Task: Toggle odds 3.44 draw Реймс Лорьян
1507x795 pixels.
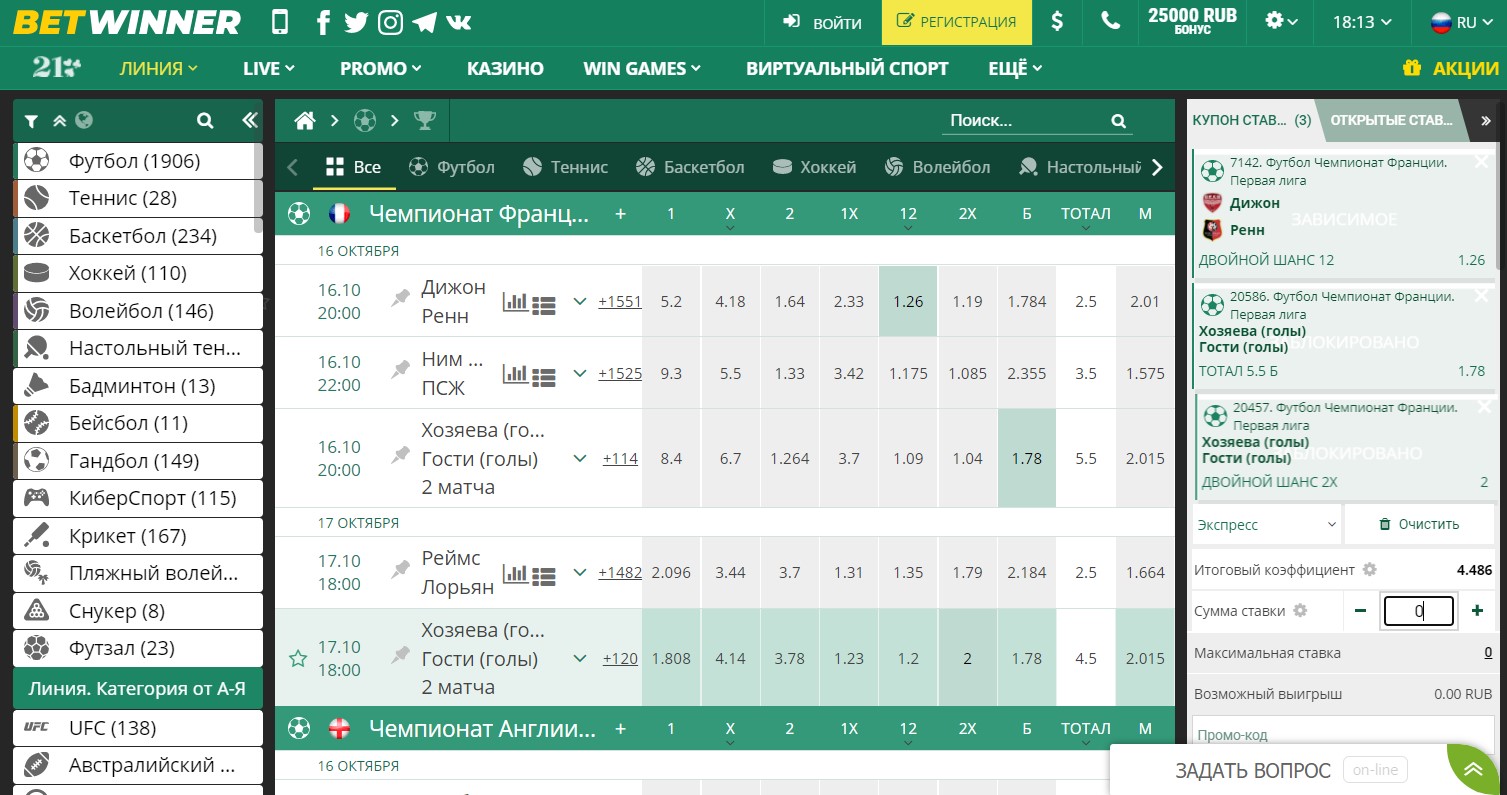Action: coord(730,573)
